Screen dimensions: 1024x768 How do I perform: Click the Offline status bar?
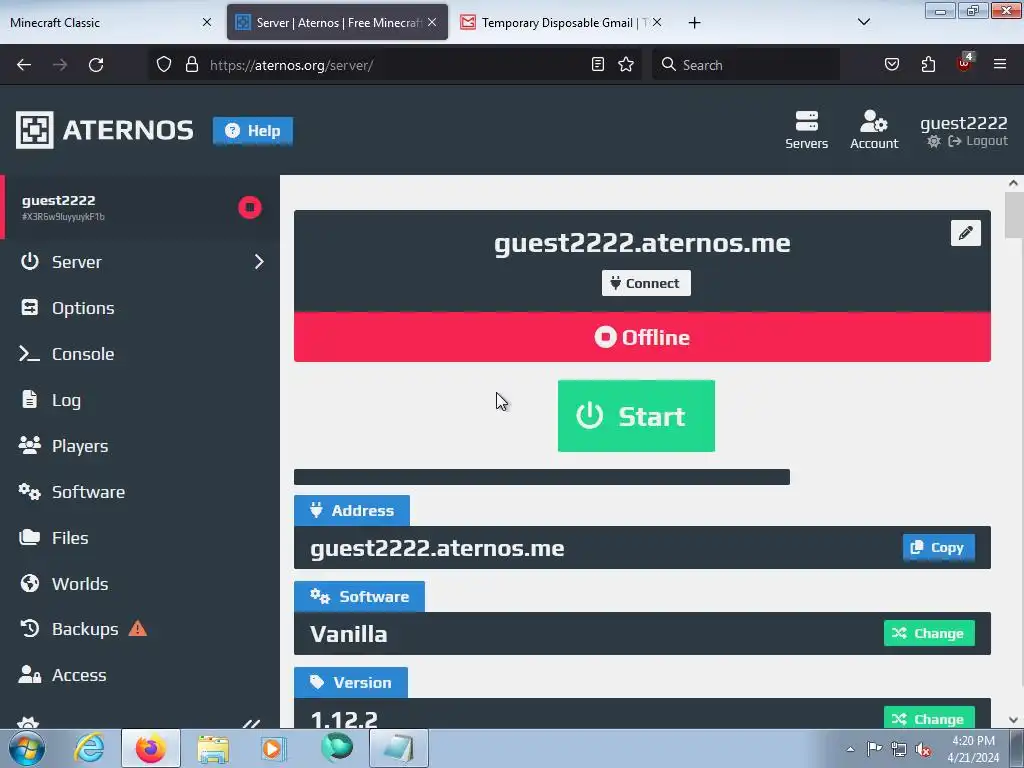pyautogui.click(x=642, y=337)
